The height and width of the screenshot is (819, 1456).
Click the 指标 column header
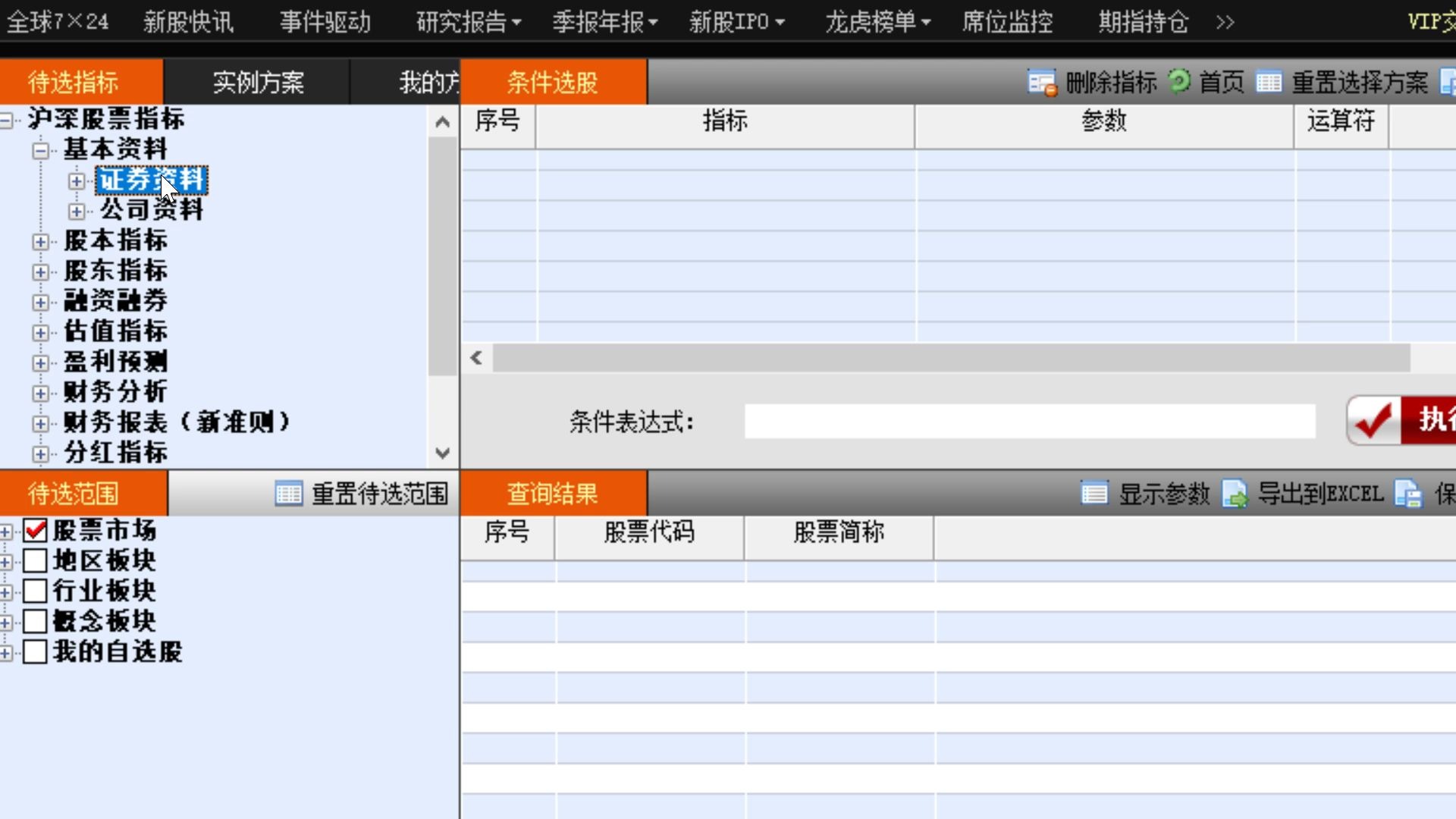coord(726,121)
